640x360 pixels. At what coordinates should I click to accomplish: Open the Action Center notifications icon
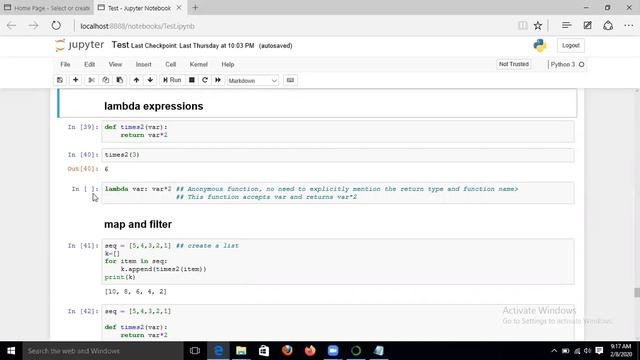tap(599, 351)
